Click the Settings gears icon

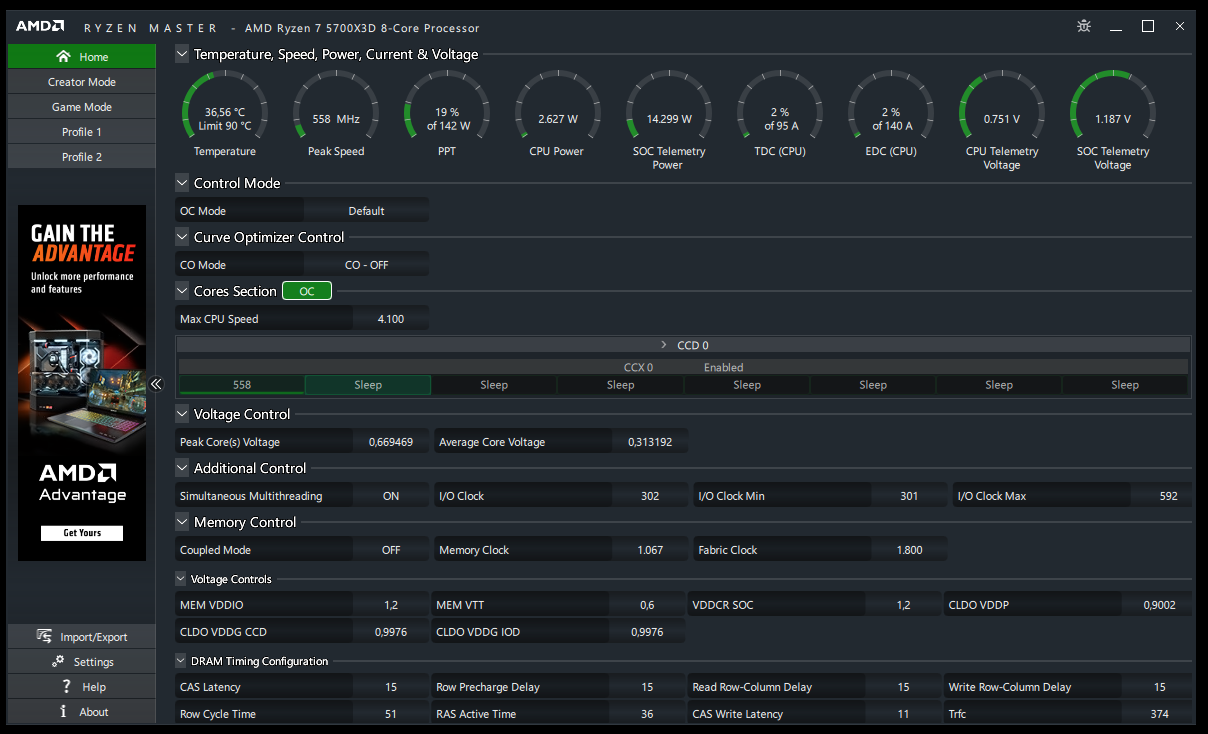tap(58, 662)
